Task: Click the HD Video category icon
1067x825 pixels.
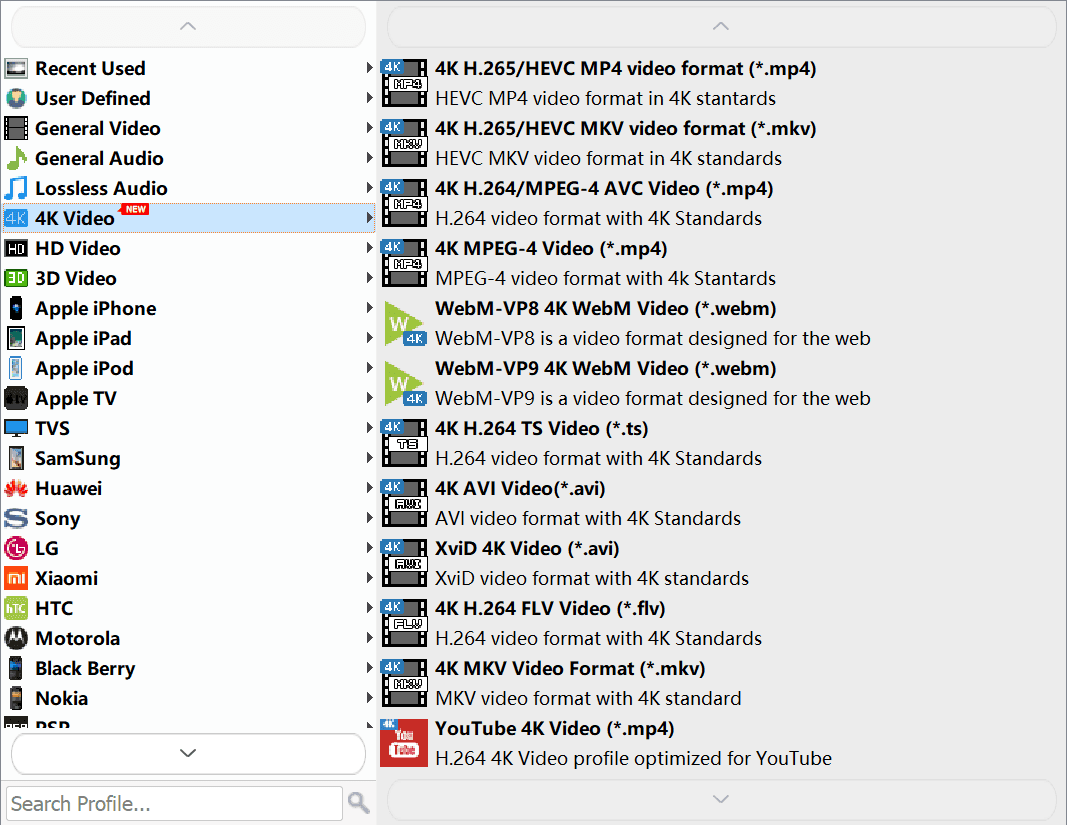Action: 16,248
